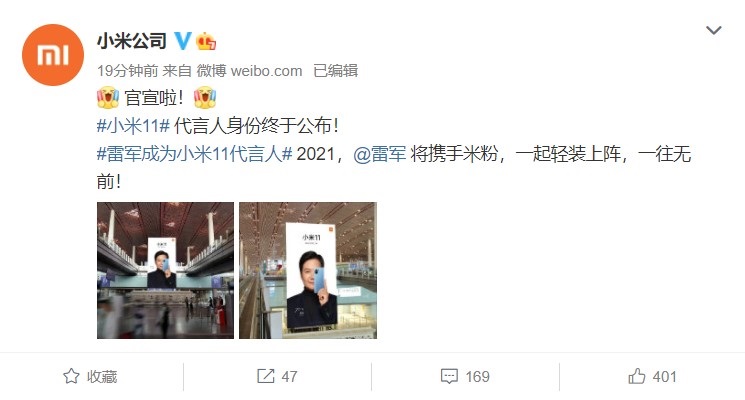Open the #雷军成为小米11代言人# hashtag topic

tap(194, 154)
